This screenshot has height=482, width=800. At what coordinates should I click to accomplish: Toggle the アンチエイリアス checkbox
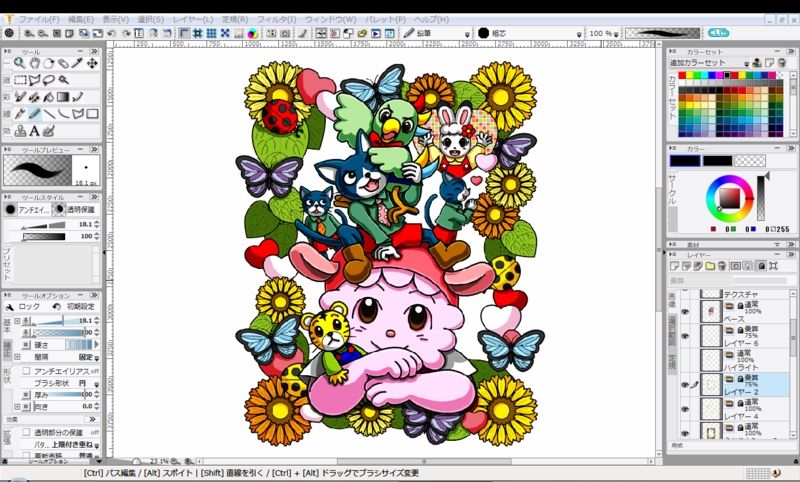coord(26,371)
